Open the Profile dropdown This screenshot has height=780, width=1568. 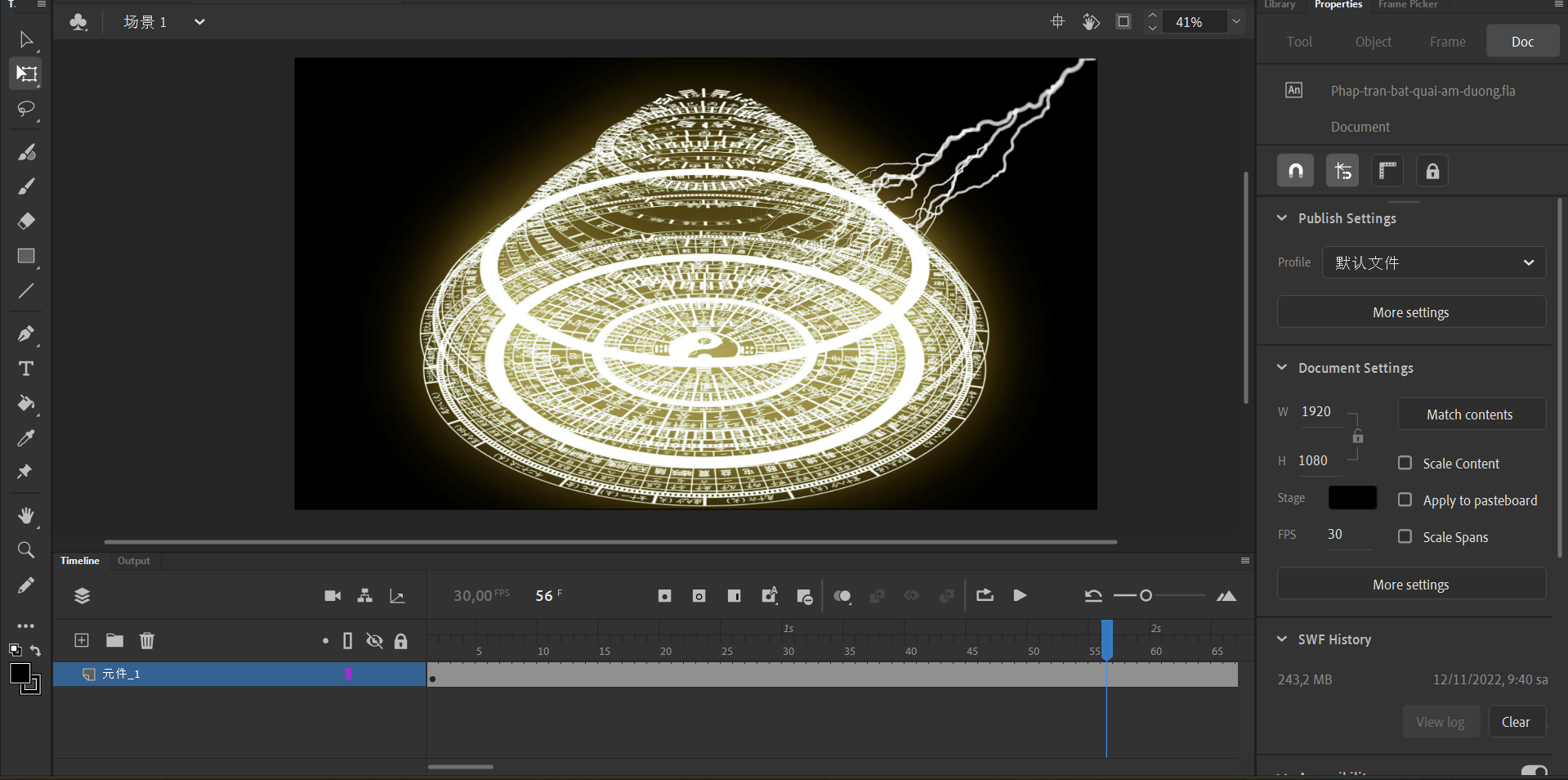point(1434,262)
